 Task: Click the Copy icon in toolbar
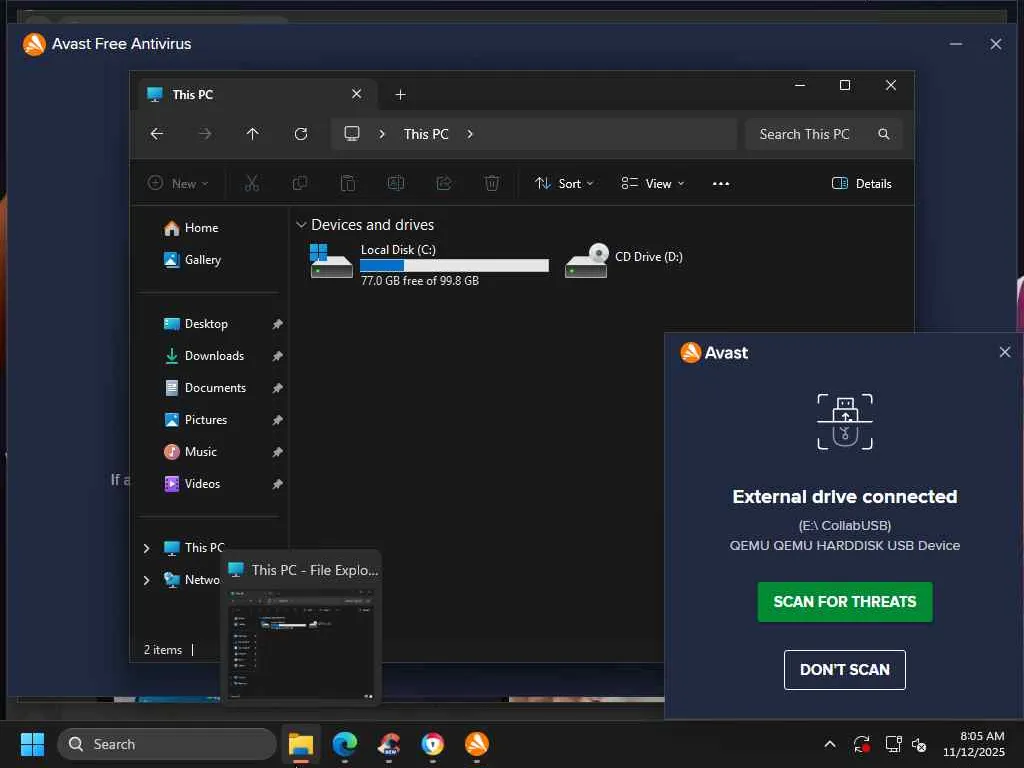point(300,184)
